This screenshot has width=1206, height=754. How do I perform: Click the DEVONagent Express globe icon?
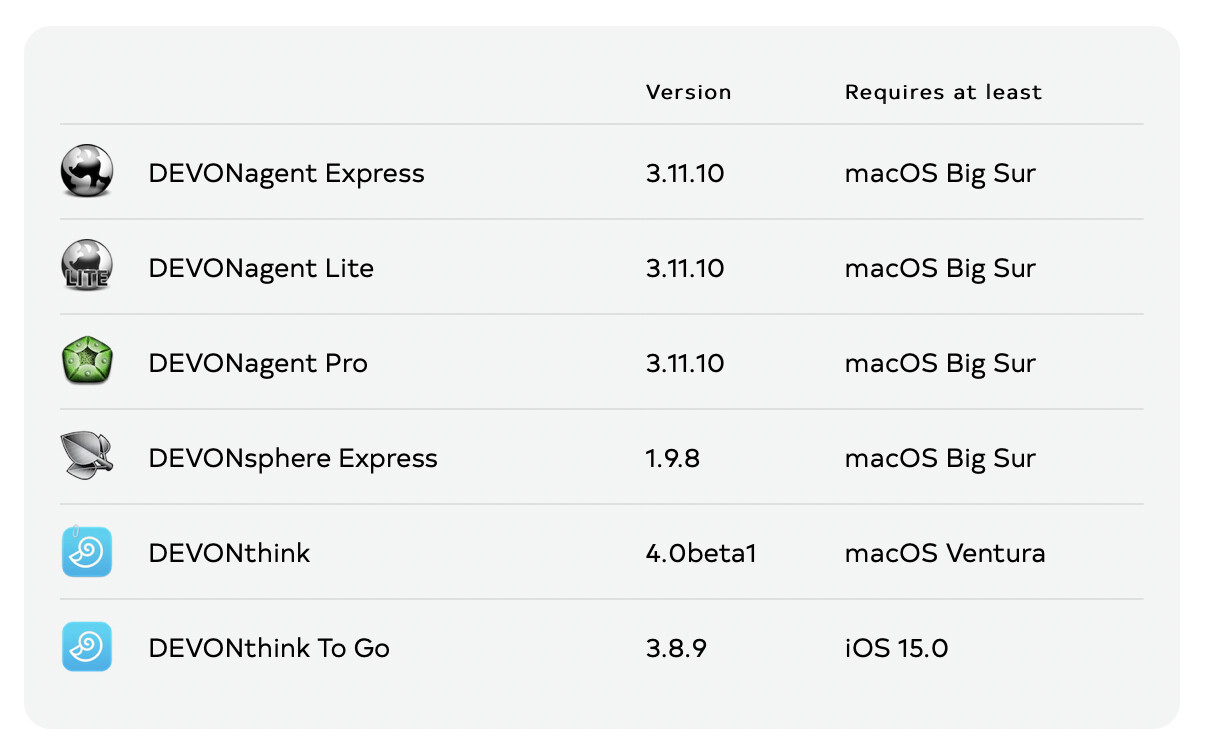(87, 171)
